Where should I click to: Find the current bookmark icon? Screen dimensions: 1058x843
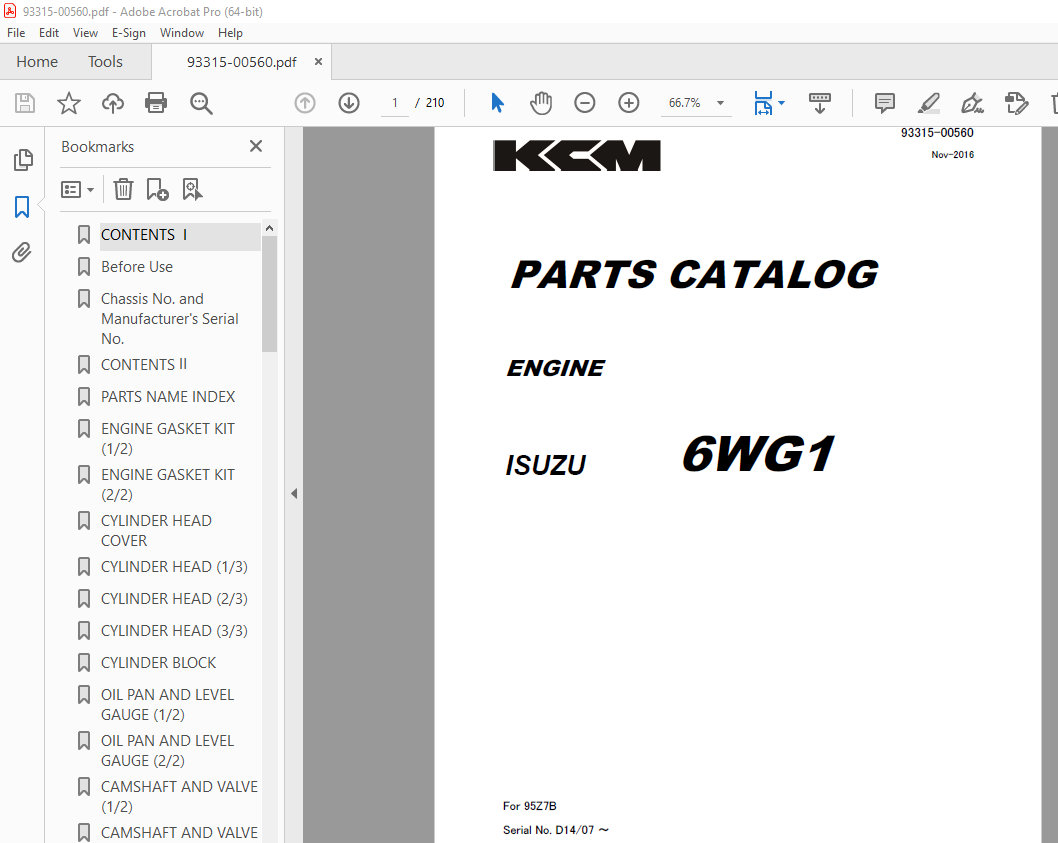[192, 190]
